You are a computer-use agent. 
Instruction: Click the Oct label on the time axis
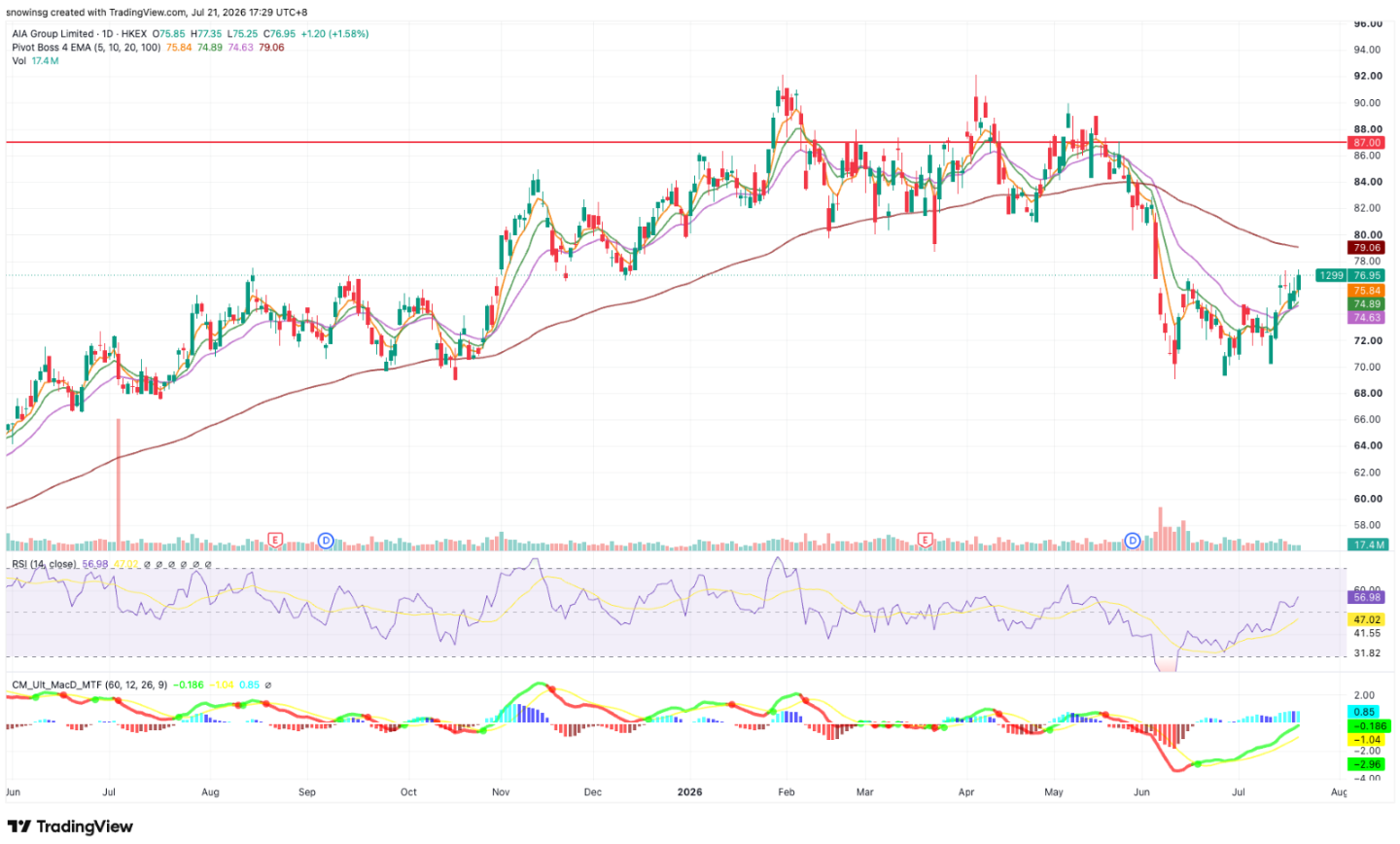click(x=408, y=792)
